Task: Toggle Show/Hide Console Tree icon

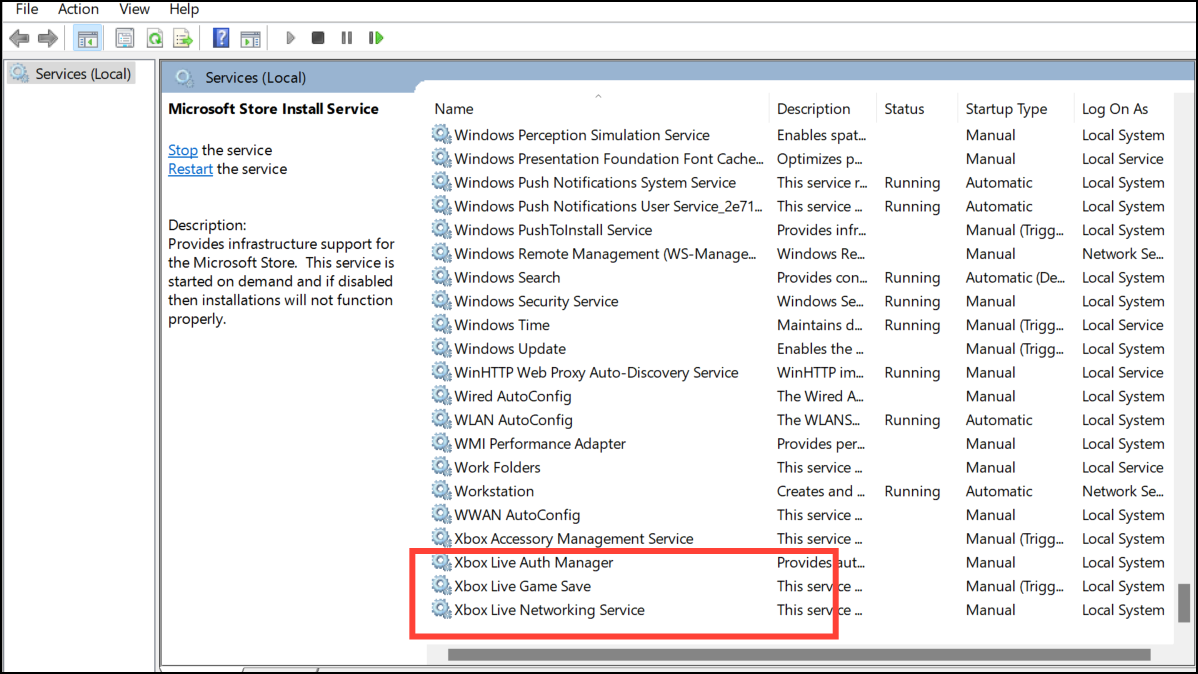Action: tap(88, 38)
